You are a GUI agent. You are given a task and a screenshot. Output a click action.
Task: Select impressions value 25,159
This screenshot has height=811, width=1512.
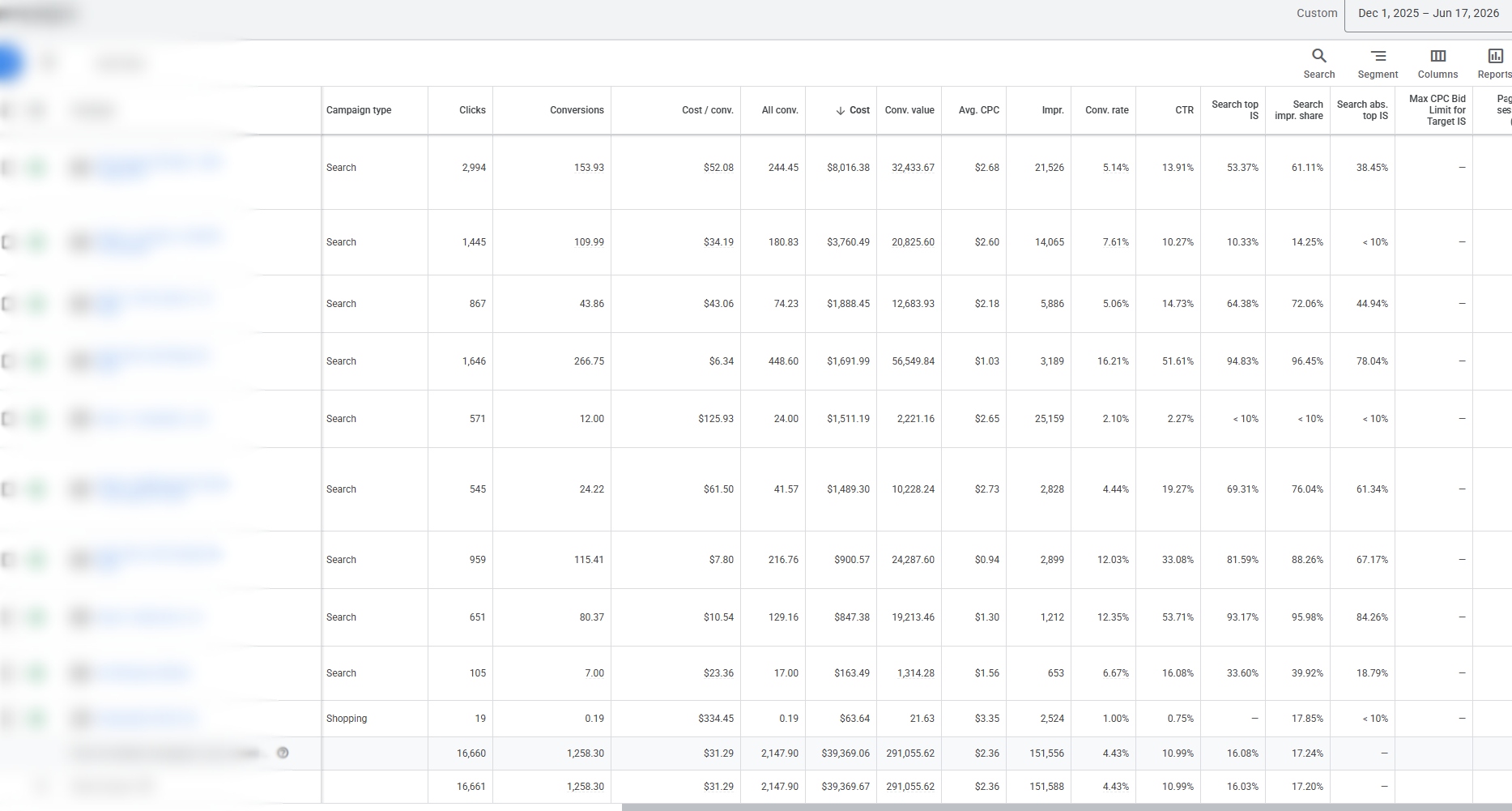(1050, 419)
